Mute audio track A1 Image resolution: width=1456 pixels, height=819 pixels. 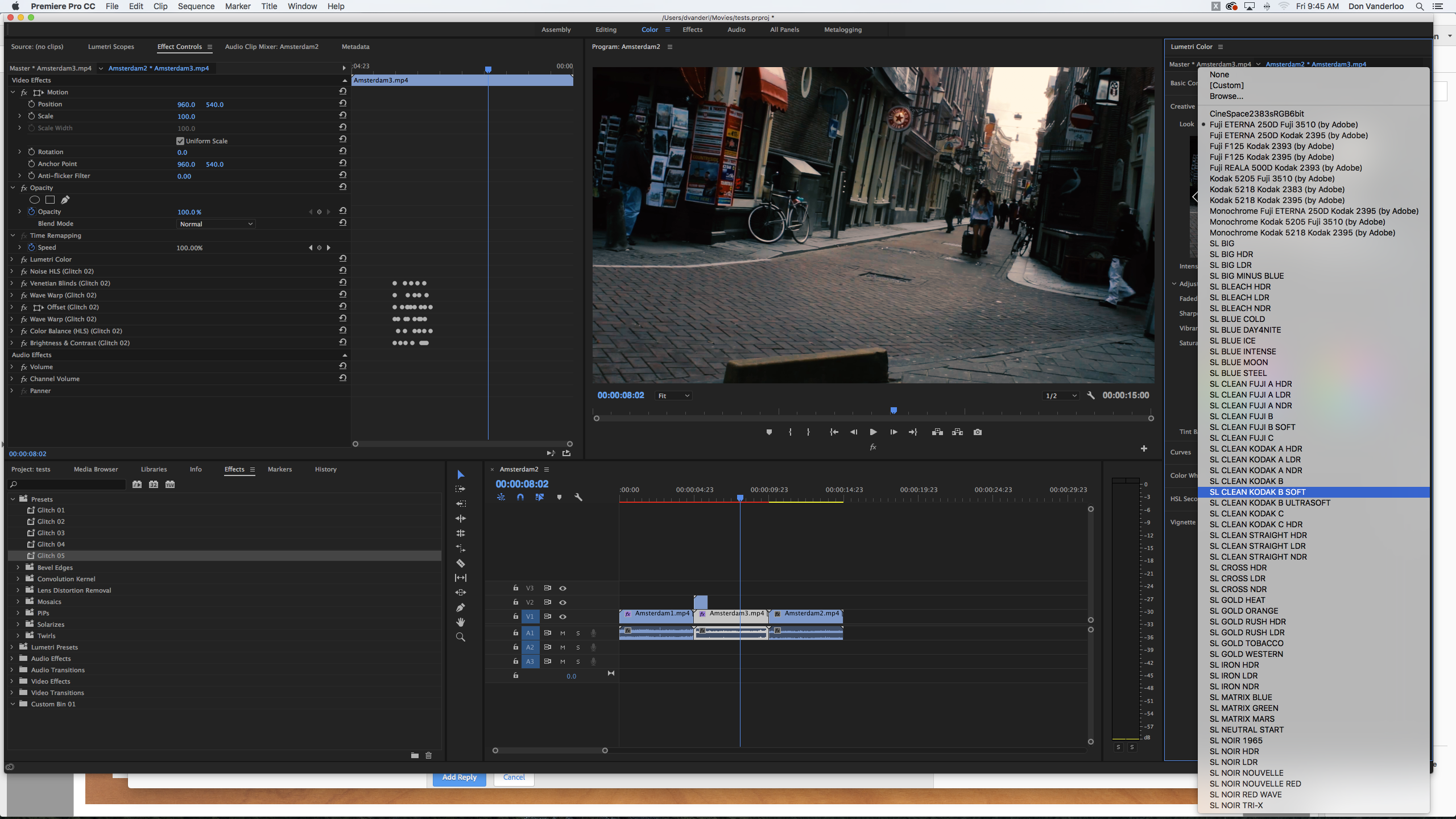[x=562, y=633]
